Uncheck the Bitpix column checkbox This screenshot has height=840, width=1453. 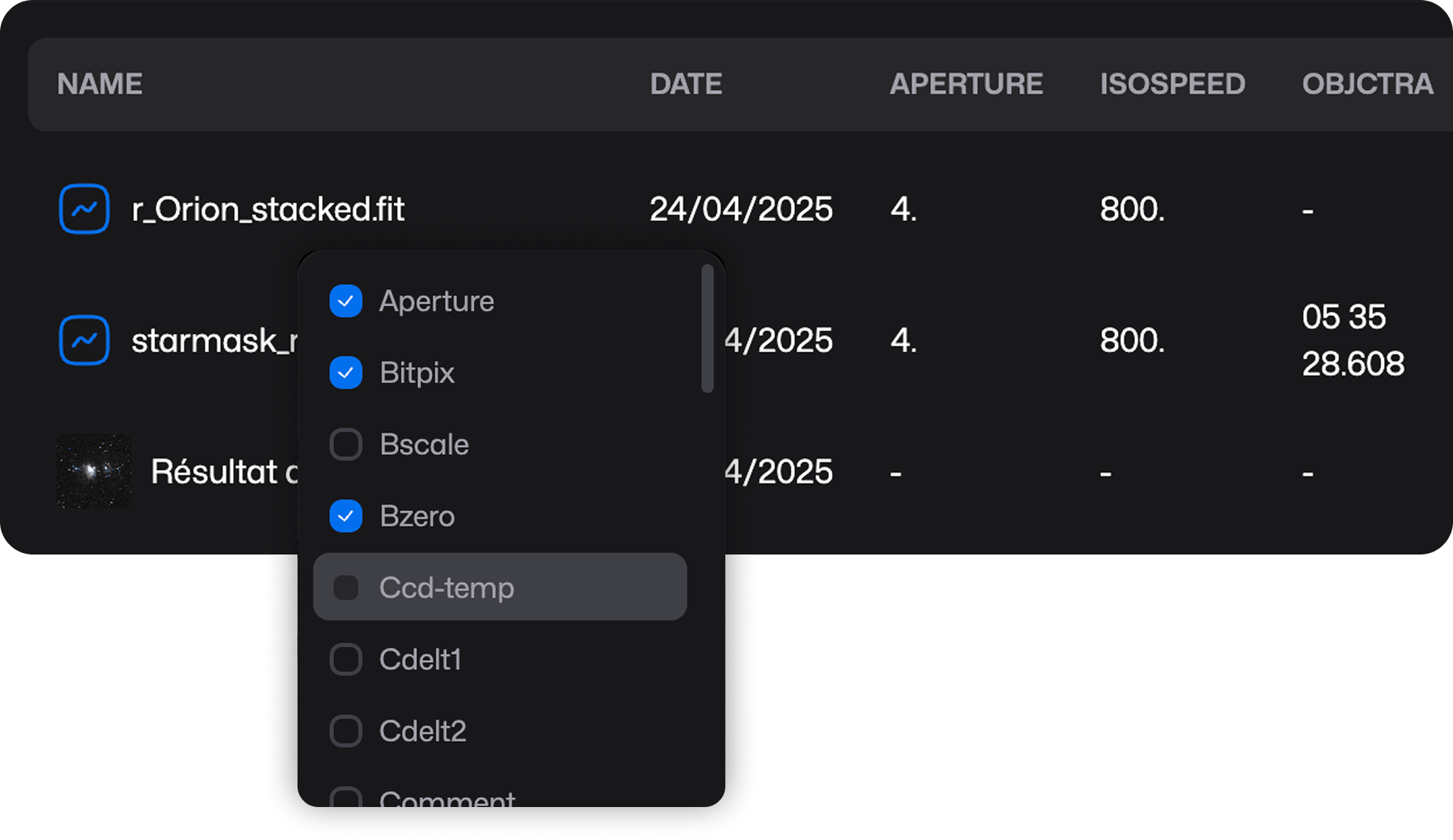pyautogui.click(x=345, y=372)
